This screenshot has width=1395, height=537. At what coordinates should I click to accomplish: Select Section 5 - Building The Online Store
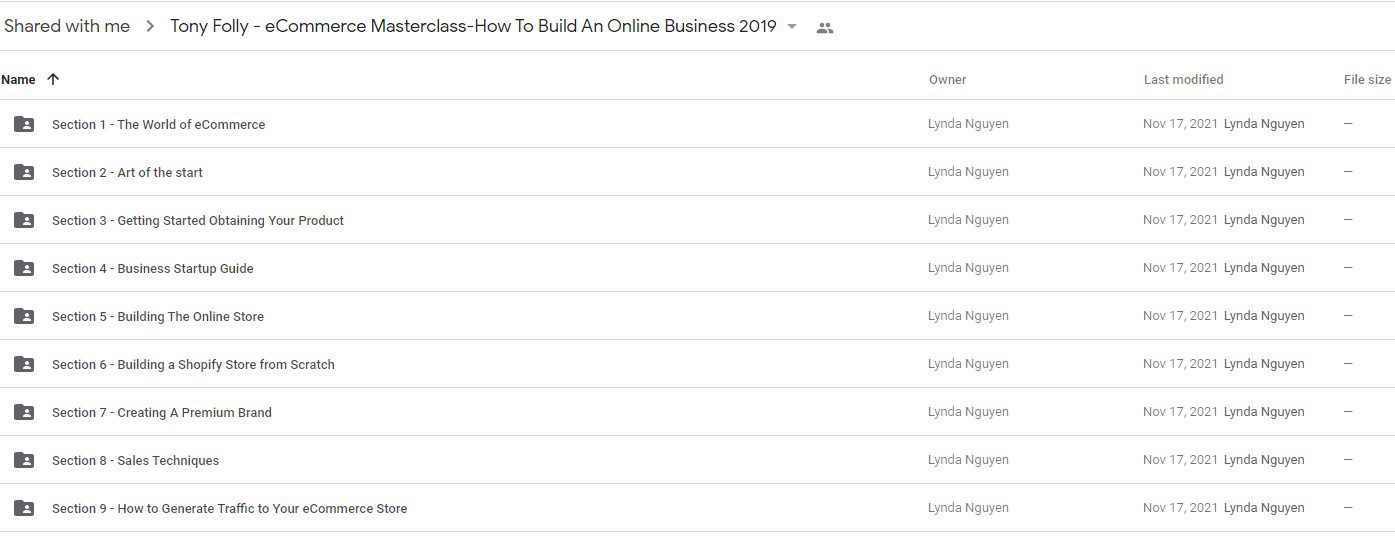(697, 316)
